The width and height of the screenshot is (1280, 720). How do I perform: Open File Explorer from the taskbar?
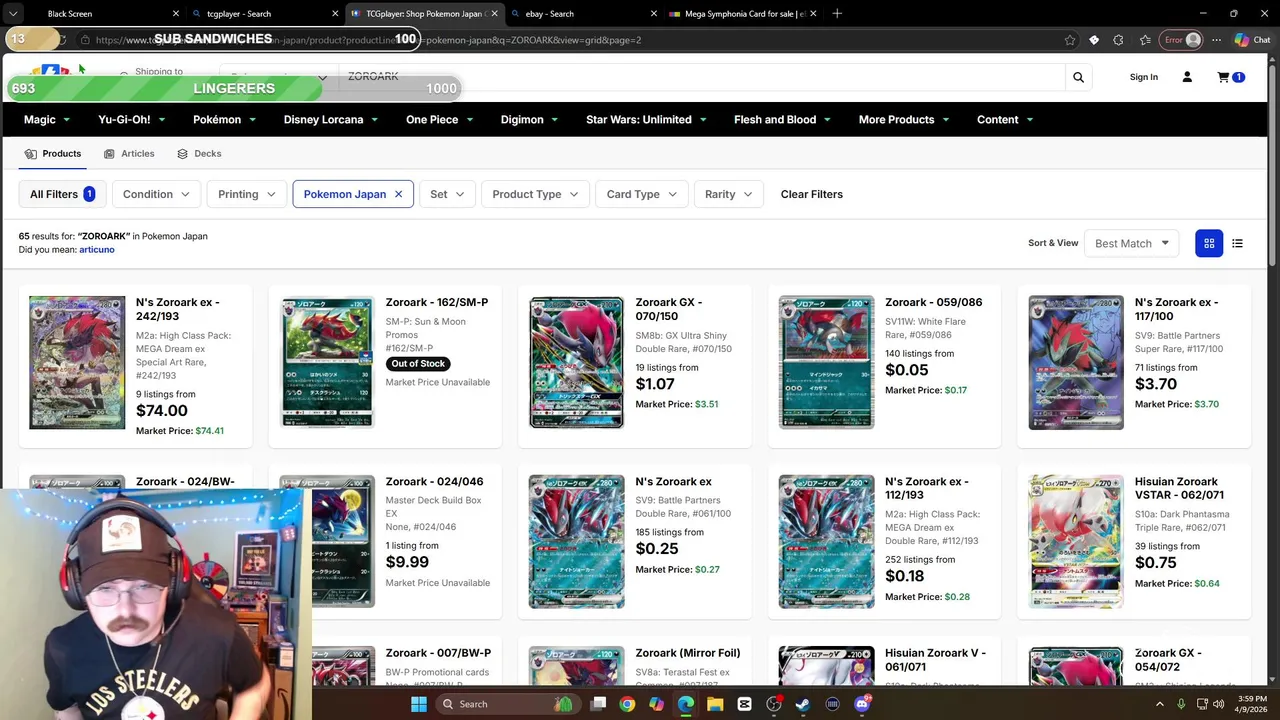pyautogui.click(x=715, y=704)
